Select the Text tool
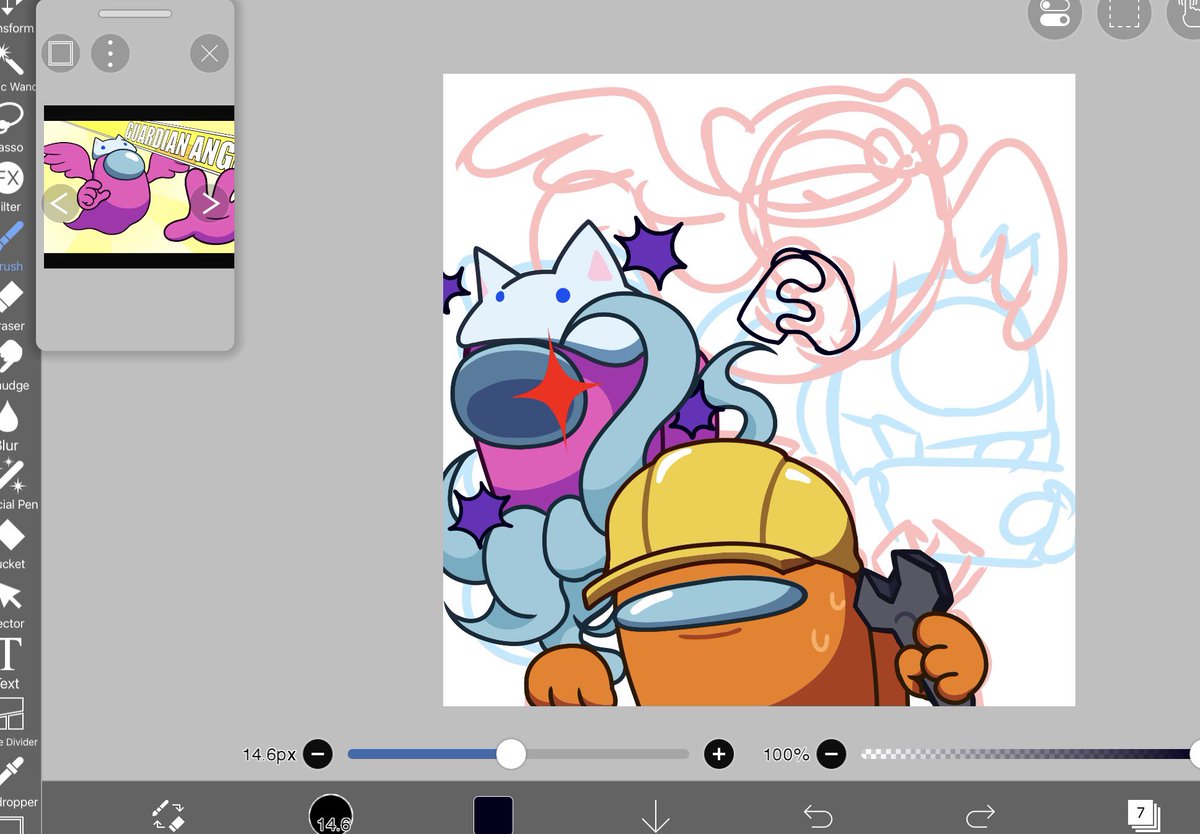The height and width of the screenshot is (834, 1200). 10,663
